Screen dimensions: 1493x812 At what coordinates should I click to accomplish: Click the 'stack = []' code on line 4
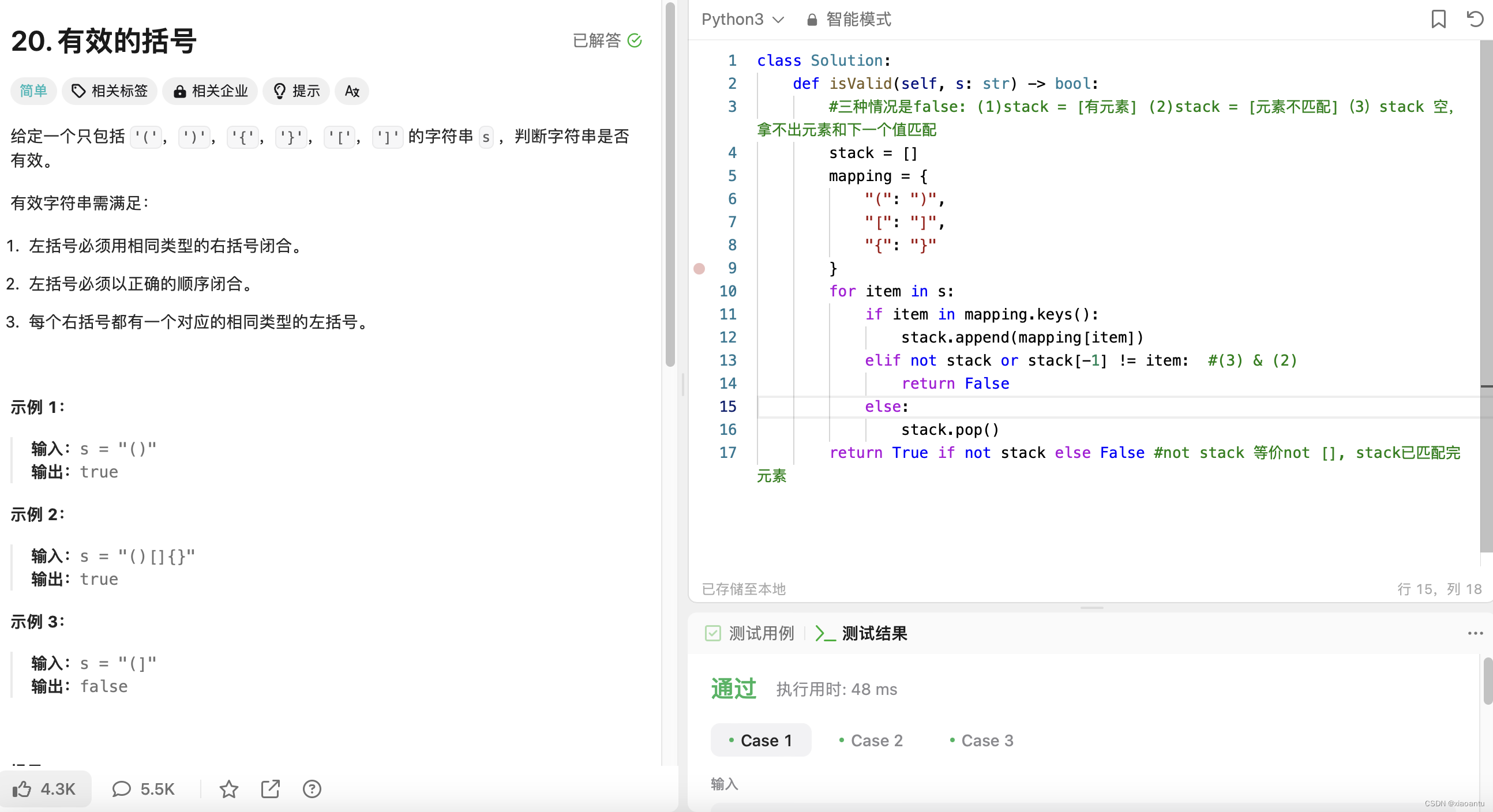coord(873,153)
